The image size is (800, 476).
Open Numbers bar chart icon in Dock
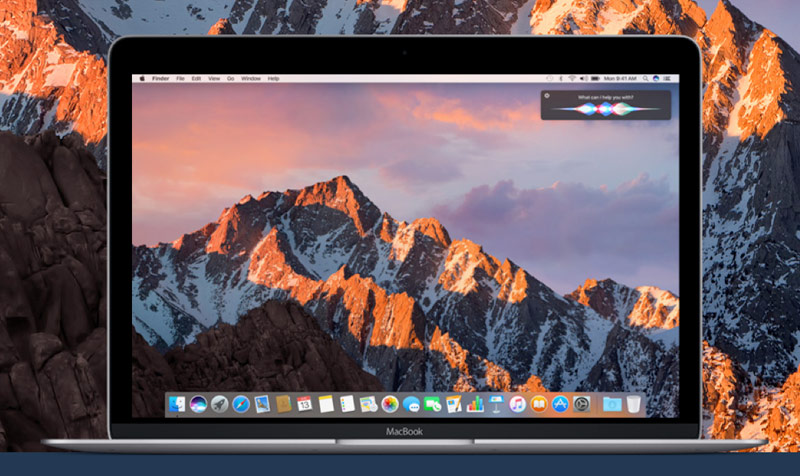coord(475,405)
